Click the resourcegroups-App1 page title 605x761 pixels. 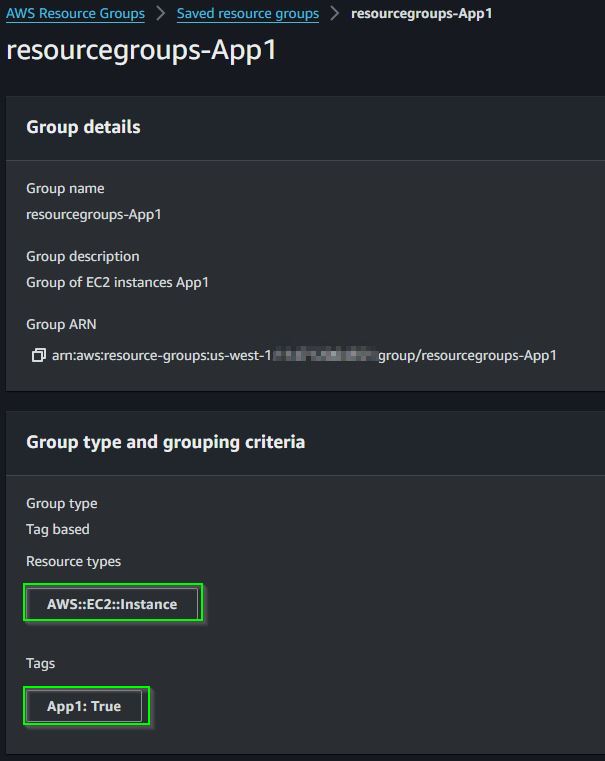tap(142, 50)
